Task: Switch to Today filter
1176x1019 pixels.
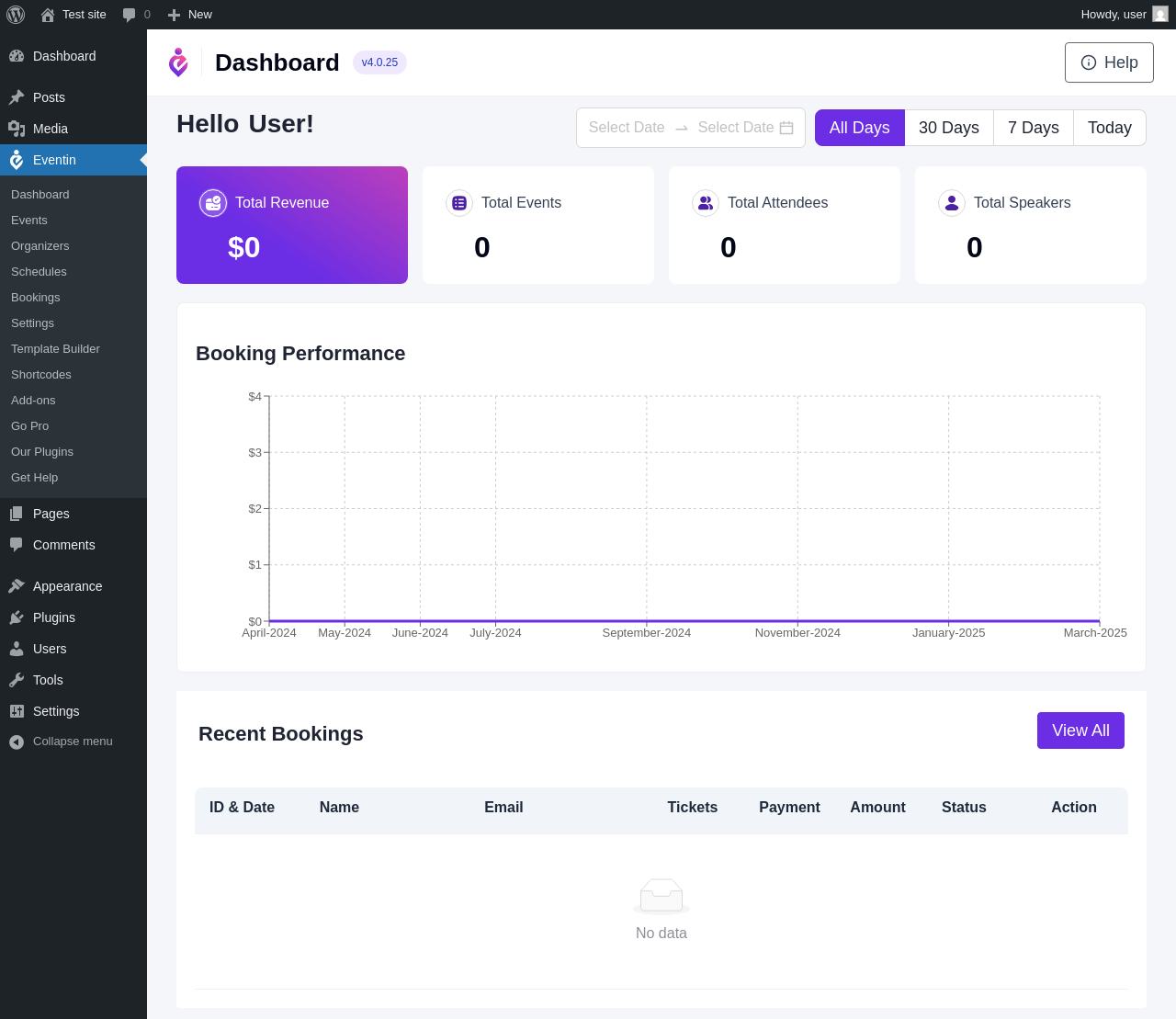Action: click(x=1110, y=128)
